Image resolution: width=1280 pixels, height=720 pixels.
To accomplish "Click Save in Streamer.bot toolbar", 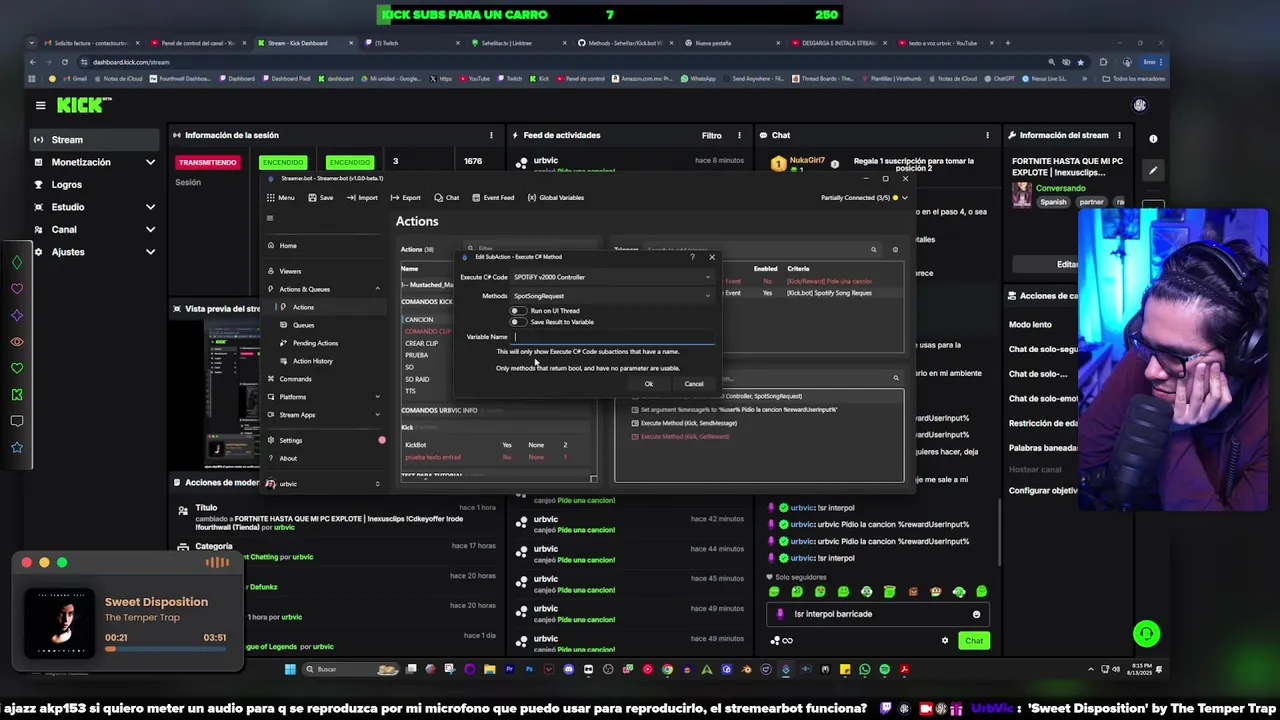I will [x=322, y=198].
